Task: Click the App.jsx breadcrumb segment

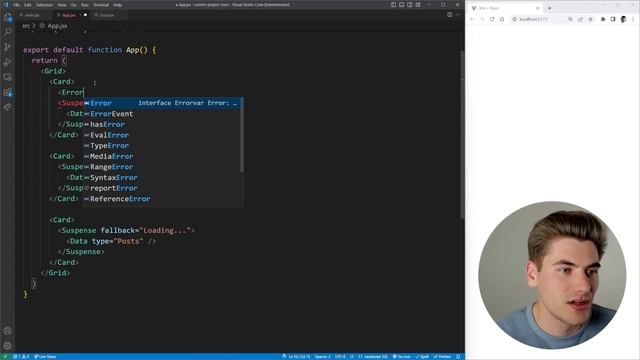Action: (57, 26)
